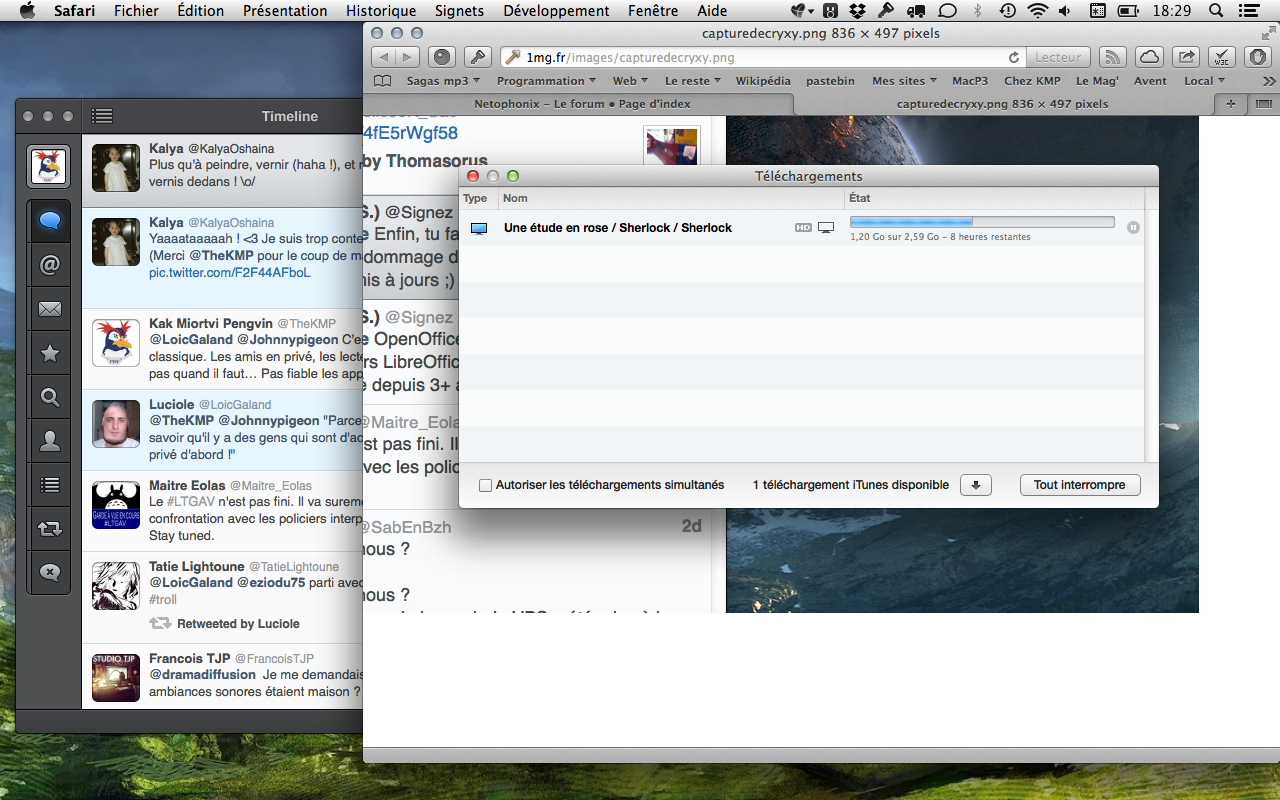This screenshot has height=800, width=1280.
Task: Enable Autoriser les téléchargements simultanés
Action: (486, 485)
